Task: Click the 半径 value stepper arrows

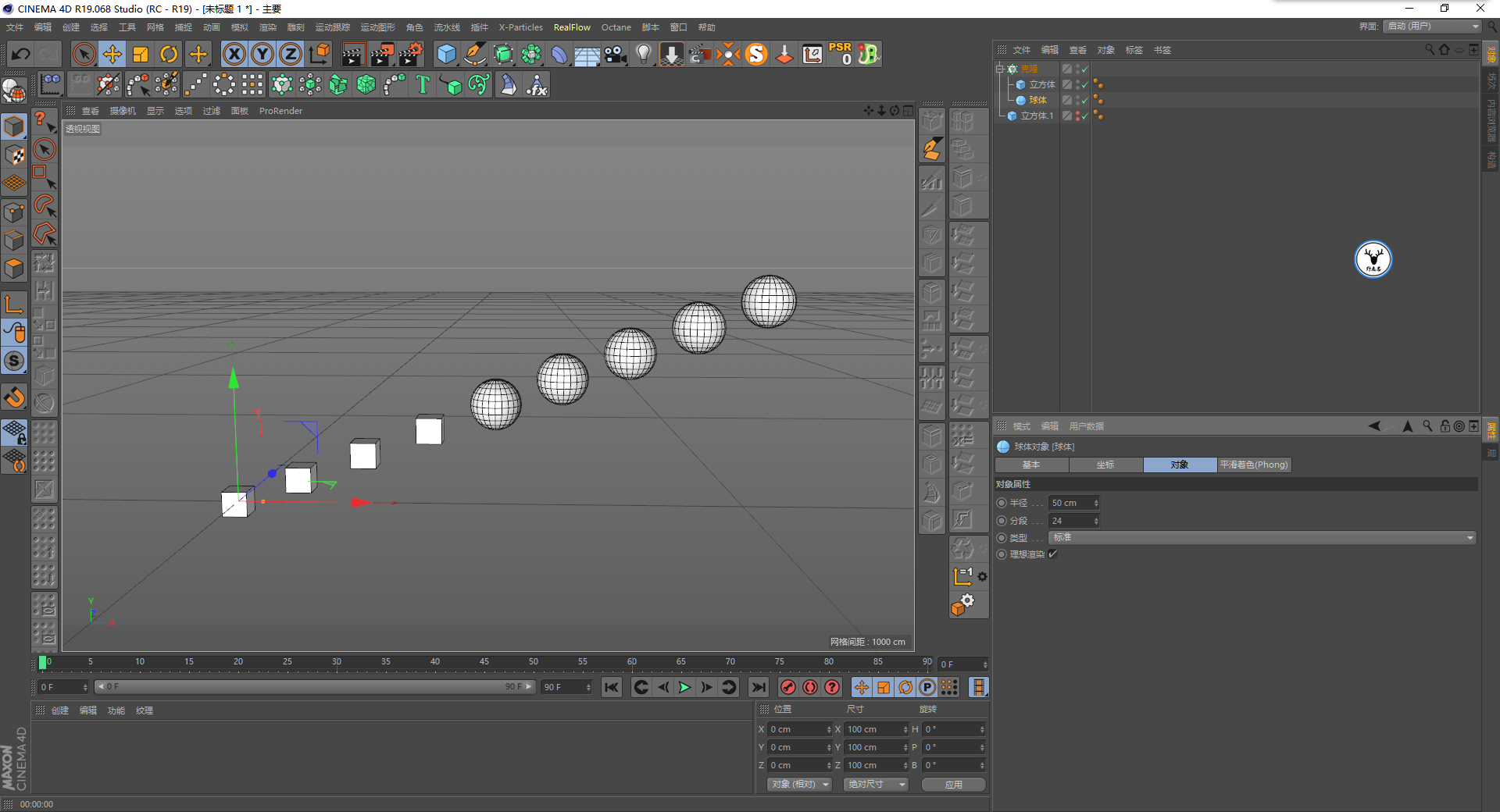Action: coord(1096,503)
